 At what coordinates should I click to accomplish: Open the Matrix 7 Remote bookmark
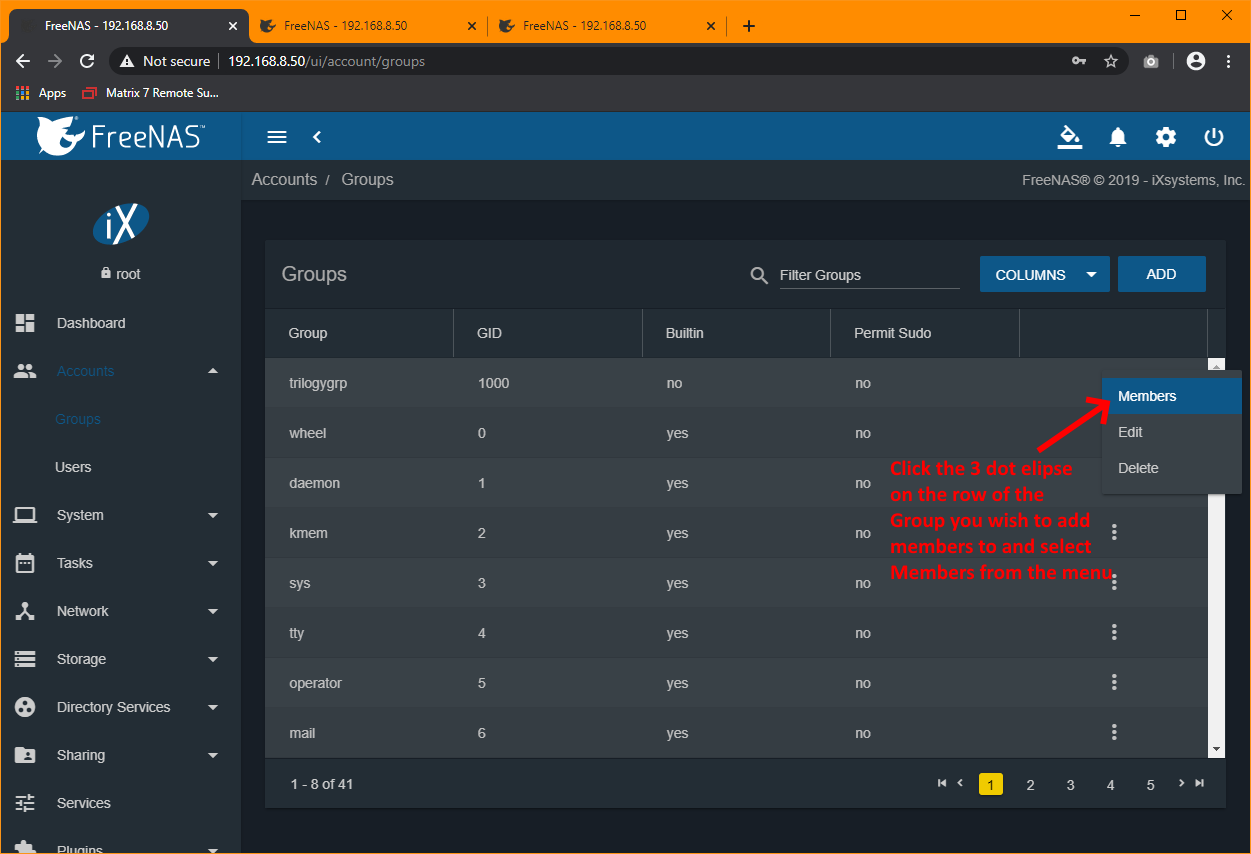coord(150,93)
